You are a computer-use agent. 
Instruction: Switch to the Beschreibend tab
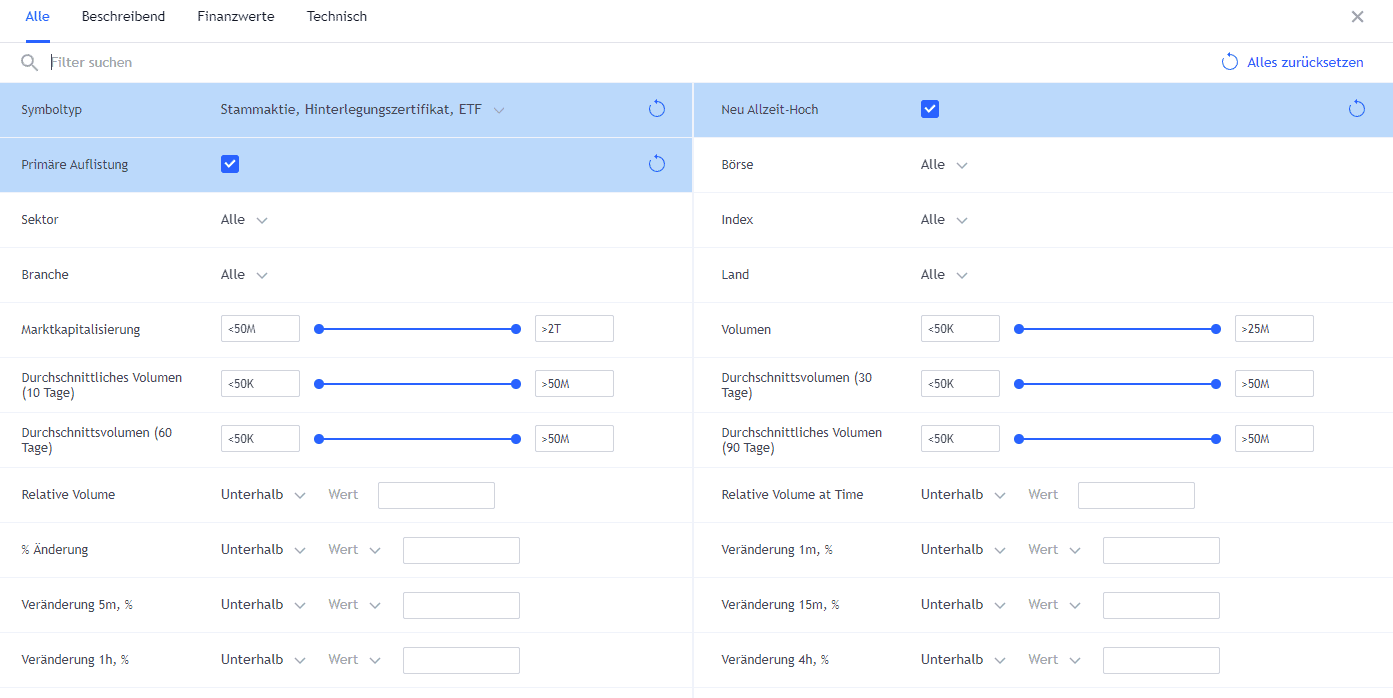point(123,17)
